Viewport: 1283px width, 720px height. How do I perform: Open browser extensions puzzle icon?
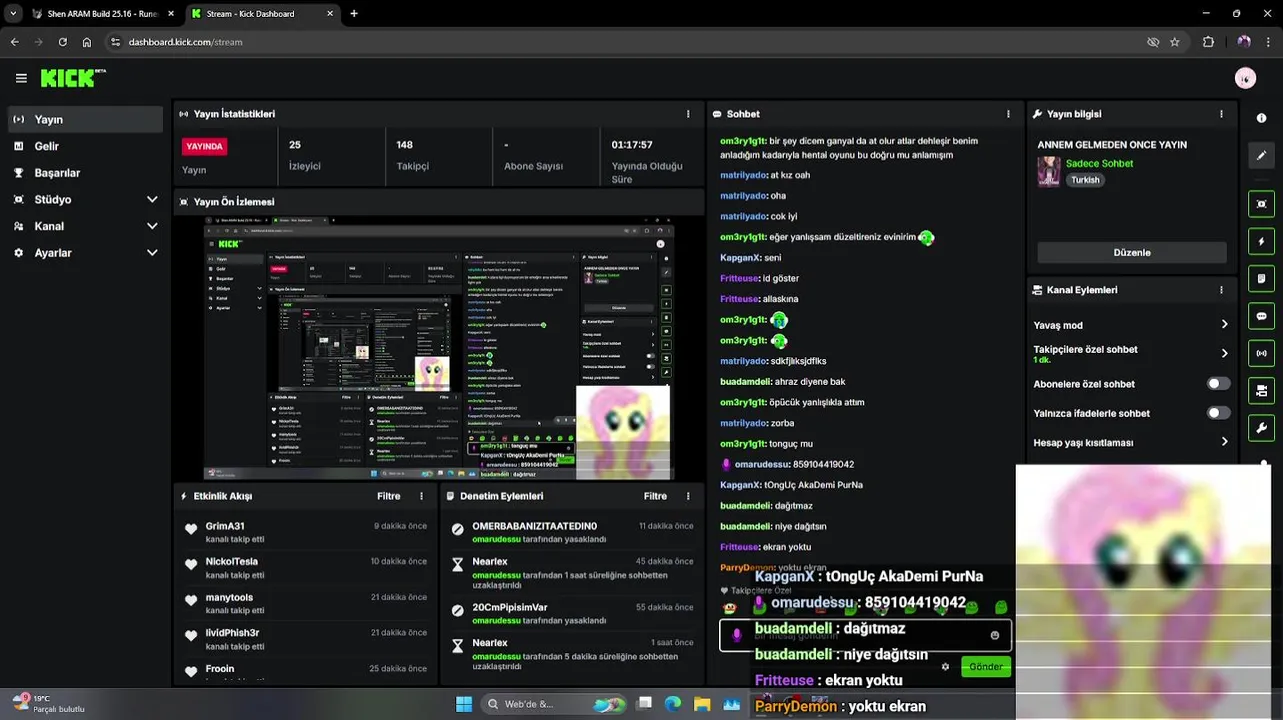click(x=1208, y=42)
